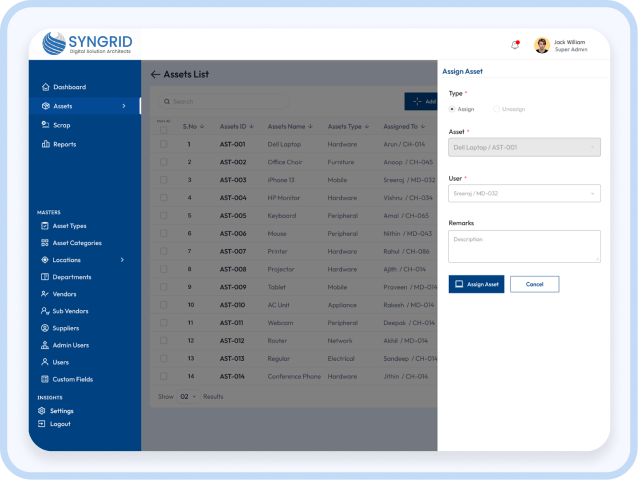The height and width of the screenshot is (480, 638).
Task: Click the back arrow beside Assets List
Action: click(x=155, y=74)
